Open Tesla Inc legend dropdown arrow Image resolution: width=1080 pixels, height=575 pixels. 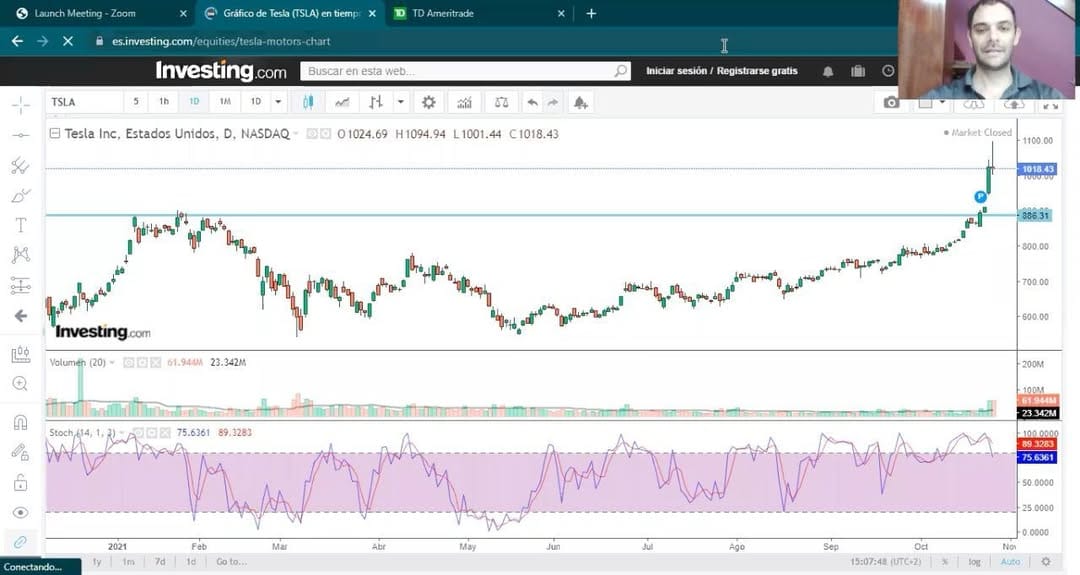tap(296, 134)
